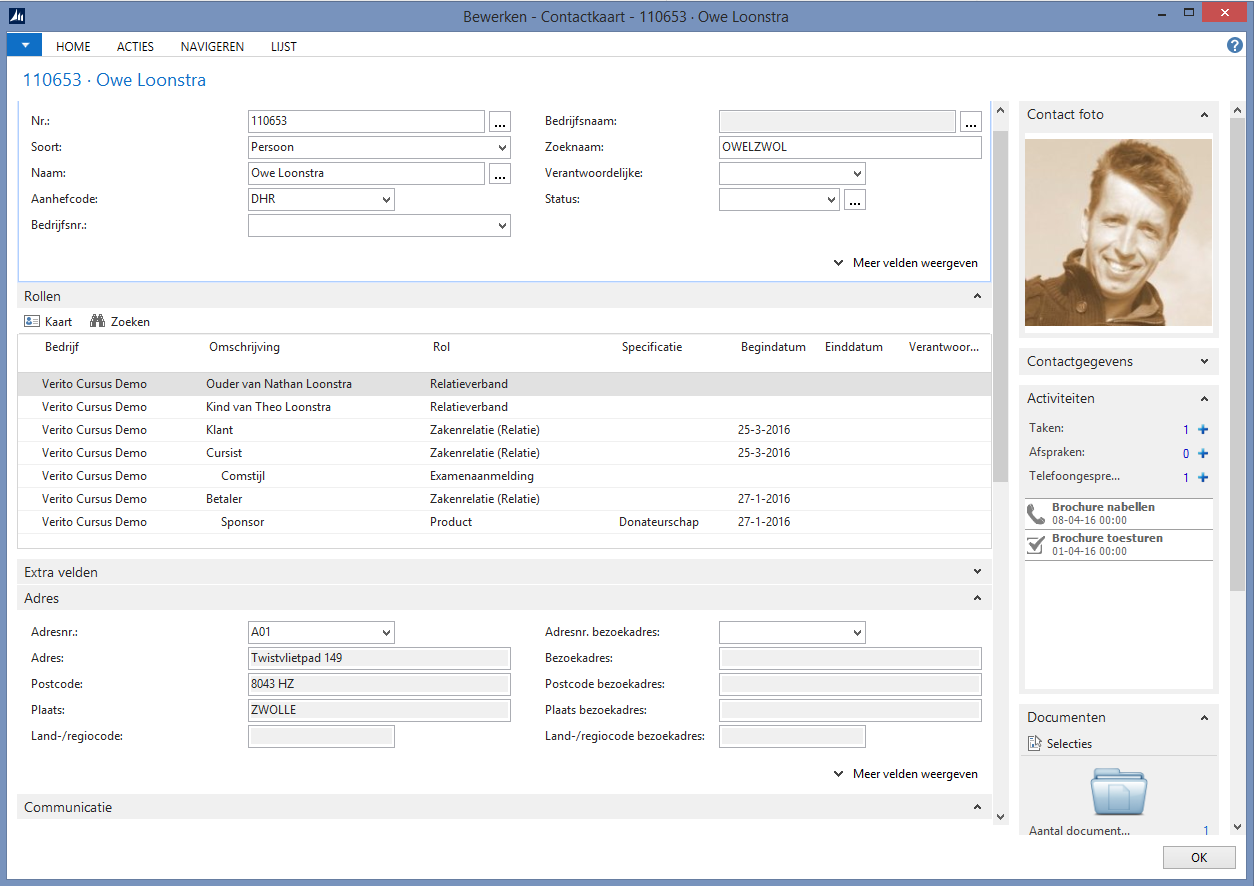Click the Brochure nabellen activity

1119,514
